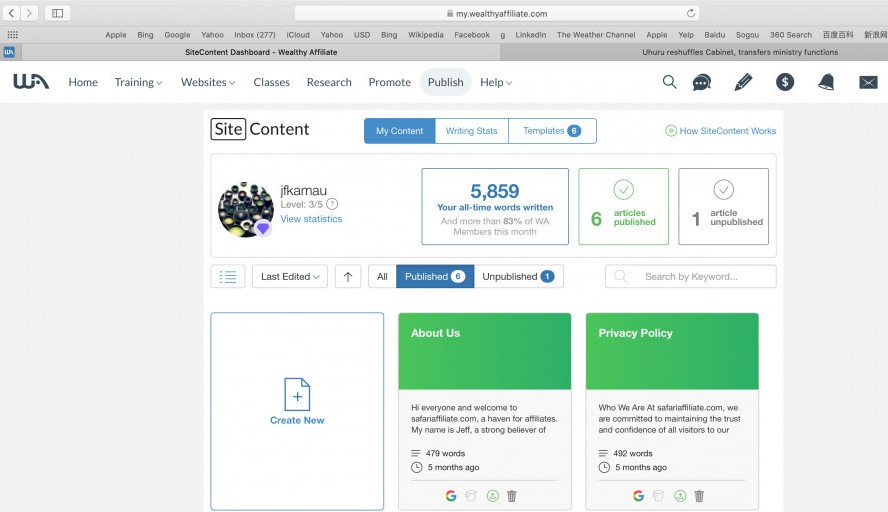Switch to list view icon
Image resolution: width=888 pixels, height=512 pixels.
coord(228,276)
